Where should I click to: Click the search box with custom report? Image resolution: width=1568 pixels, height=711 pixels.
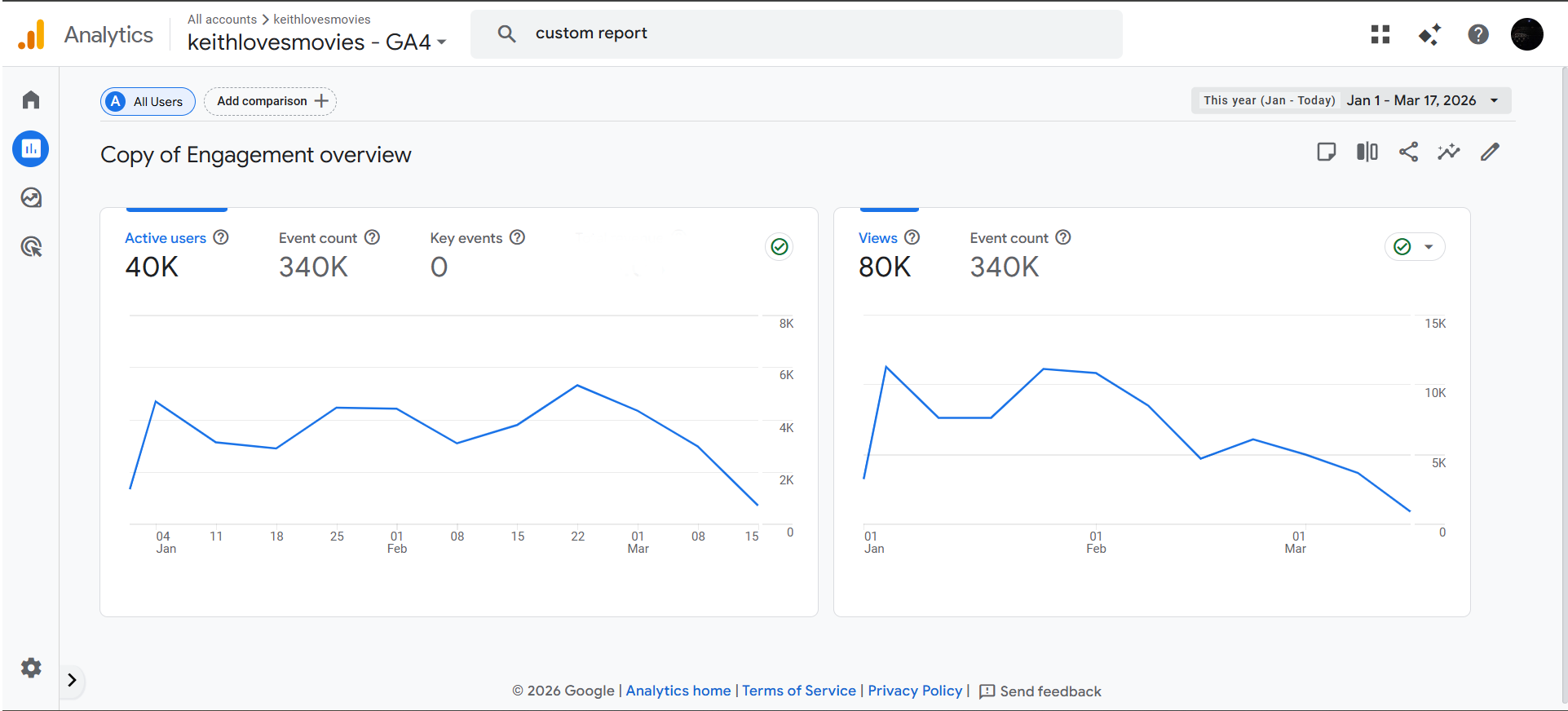(x=796, y=33)
